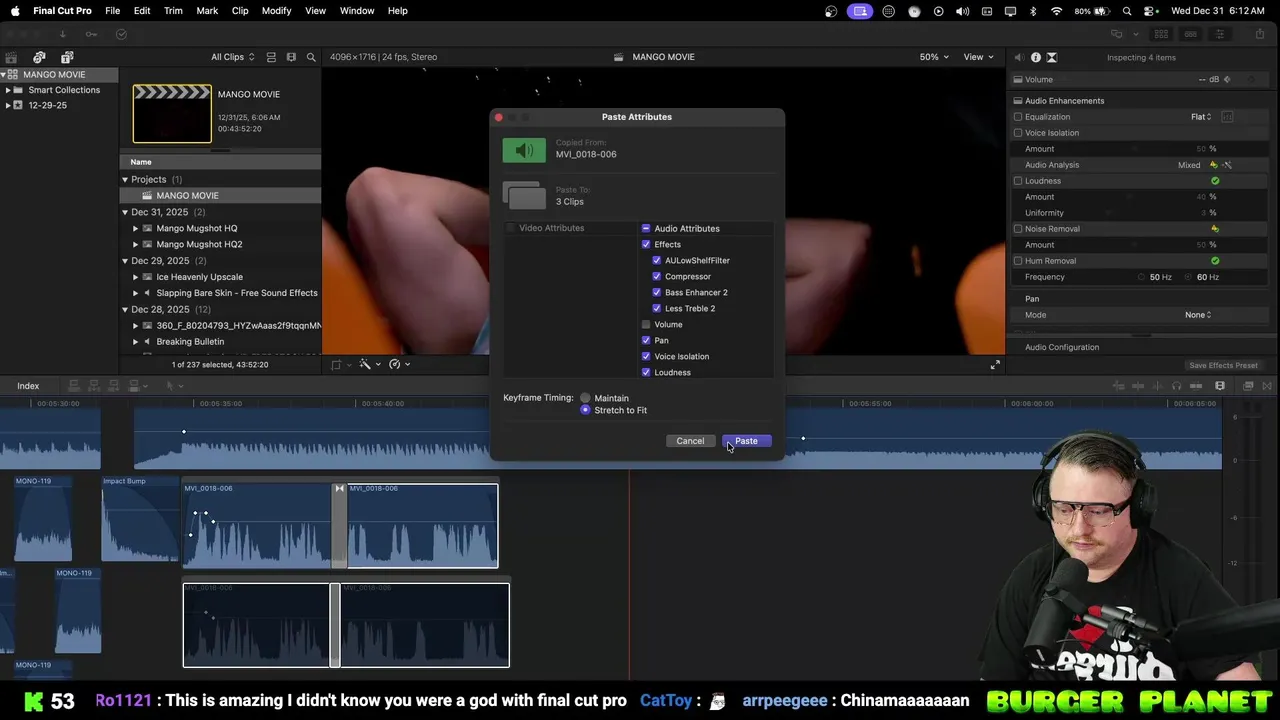The height and width of the screenshot is (720, 1280).
Task: Select Stretch to Fit keyframe timing
Action: [x=586, y=410]
